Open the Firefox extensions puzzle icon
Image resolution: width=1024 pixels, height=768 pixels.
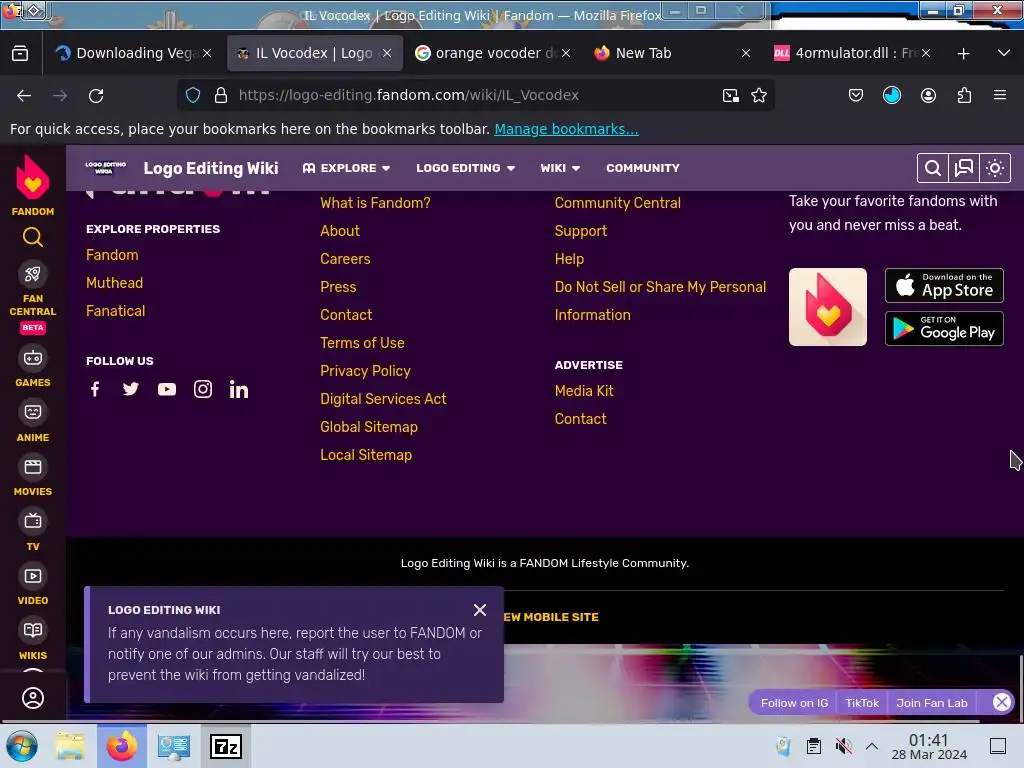[x=964, y=95]
